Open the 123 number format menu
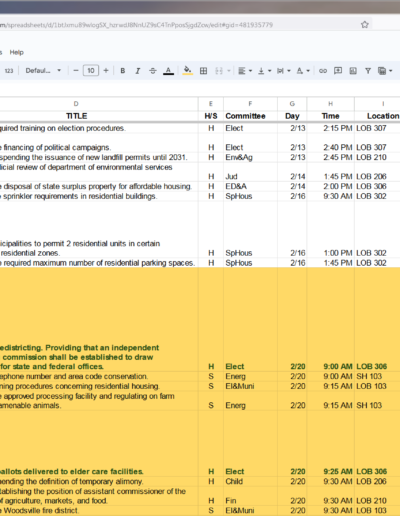This screenshot has height=516, width=400. click(x=9, y=71)
